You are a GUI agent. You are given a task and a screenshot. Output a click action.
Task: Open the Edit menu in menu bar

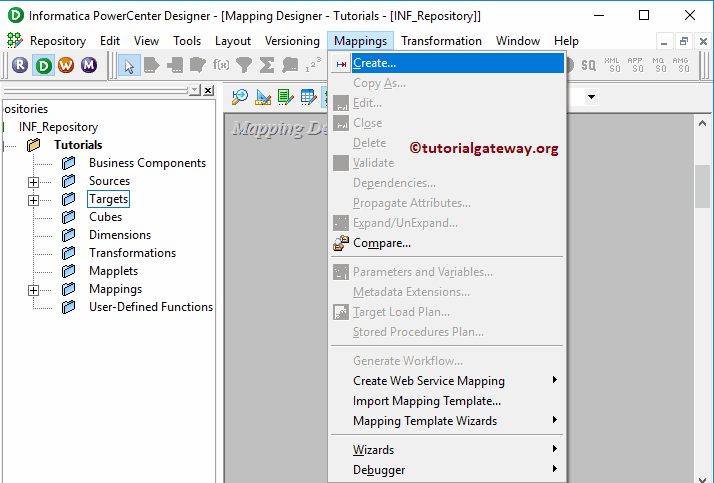click(110, 41)
